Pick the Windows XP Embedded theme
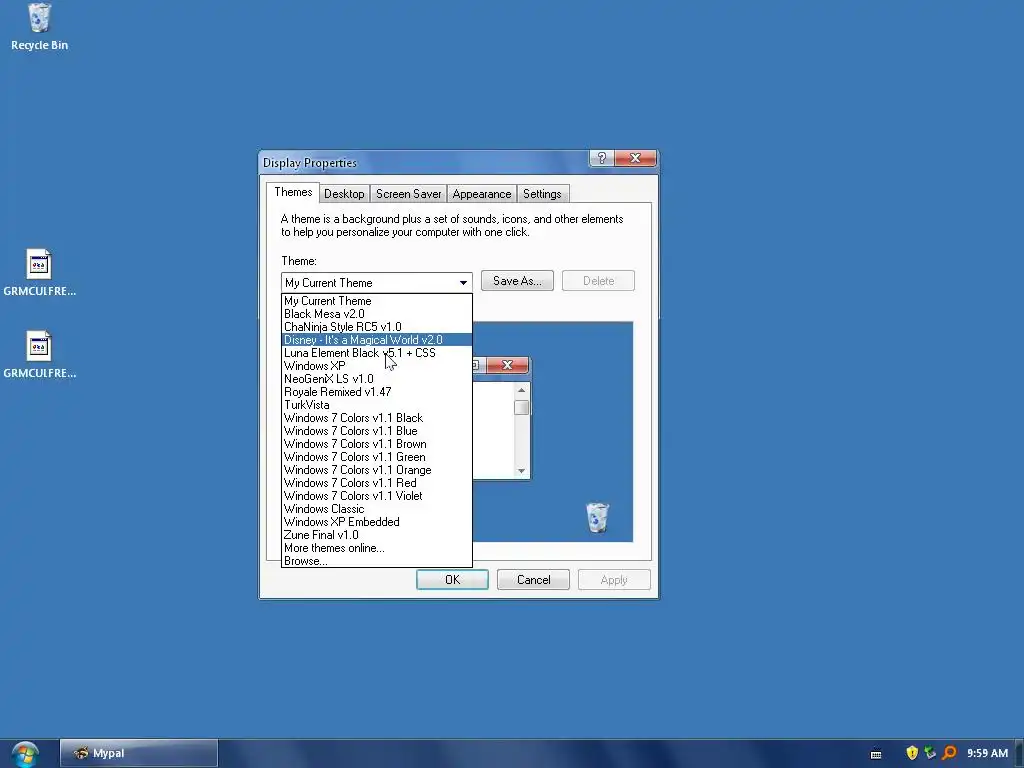The width and height of the screenshot is (1024, 768). (x=377, y=522)
